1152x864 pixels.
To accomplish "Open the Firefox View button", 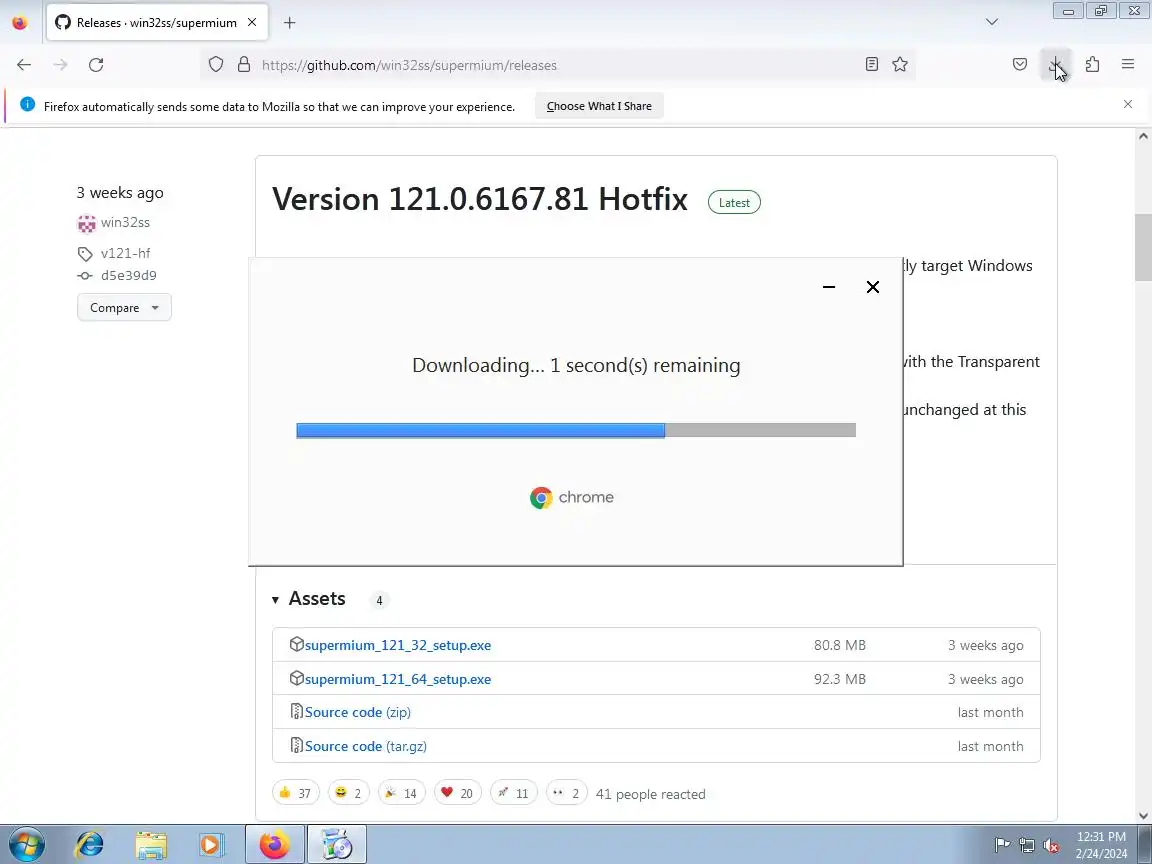I will tap(20, 22).
